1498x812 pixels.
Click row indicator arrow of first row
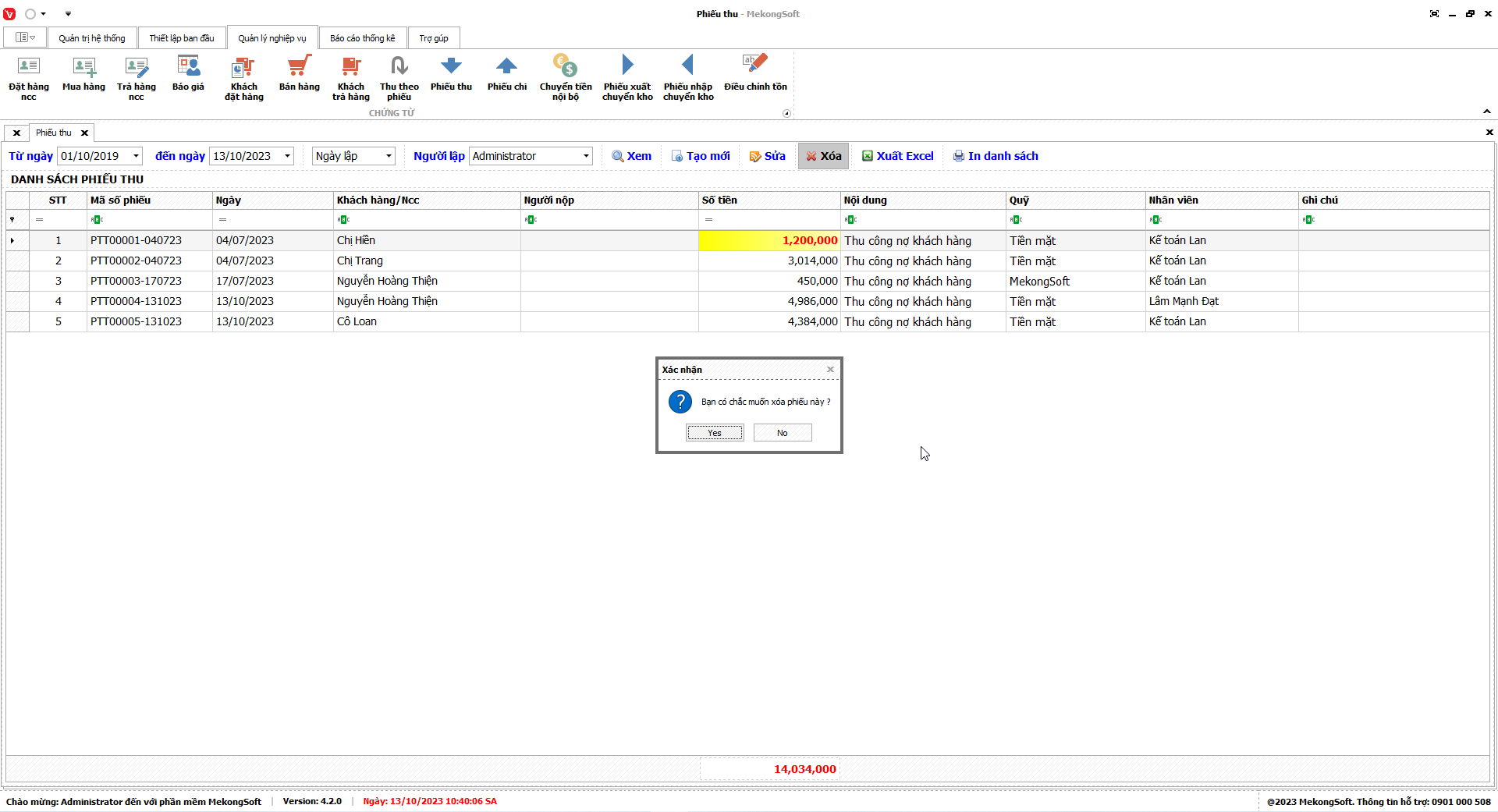point(12,241)
